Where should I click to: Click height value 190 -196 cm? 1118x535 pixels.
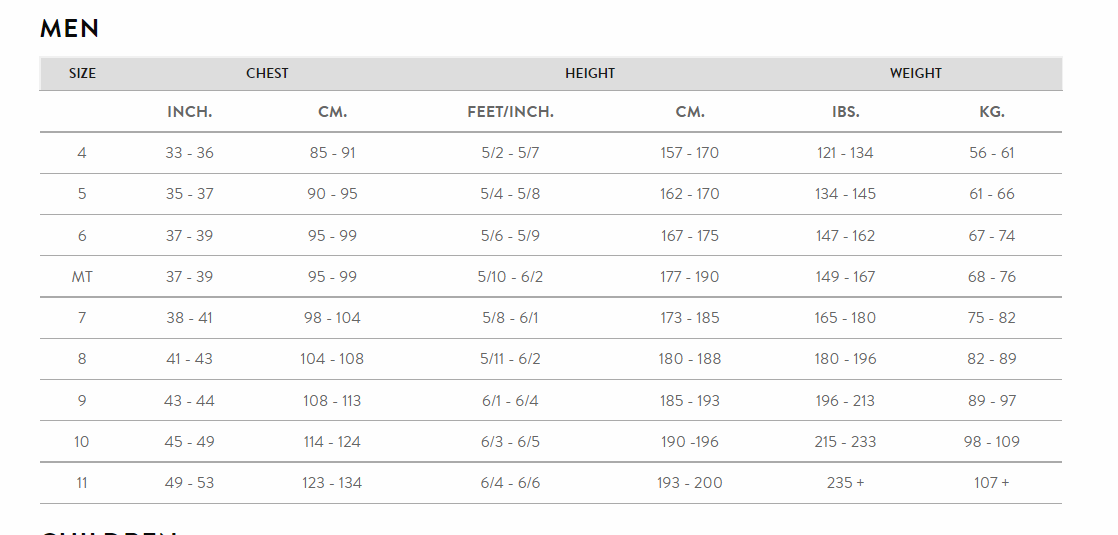(690, 442)
